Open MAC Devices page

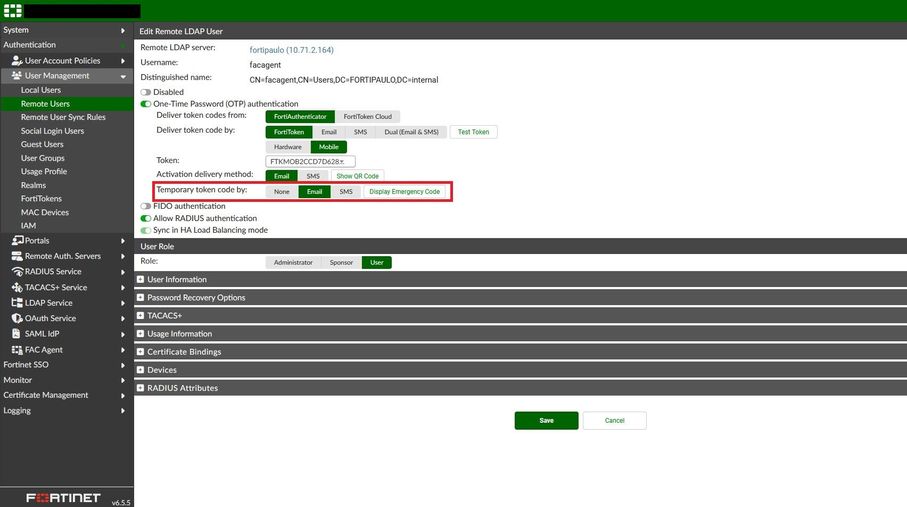pyautogui.click(x=45, y=212)
